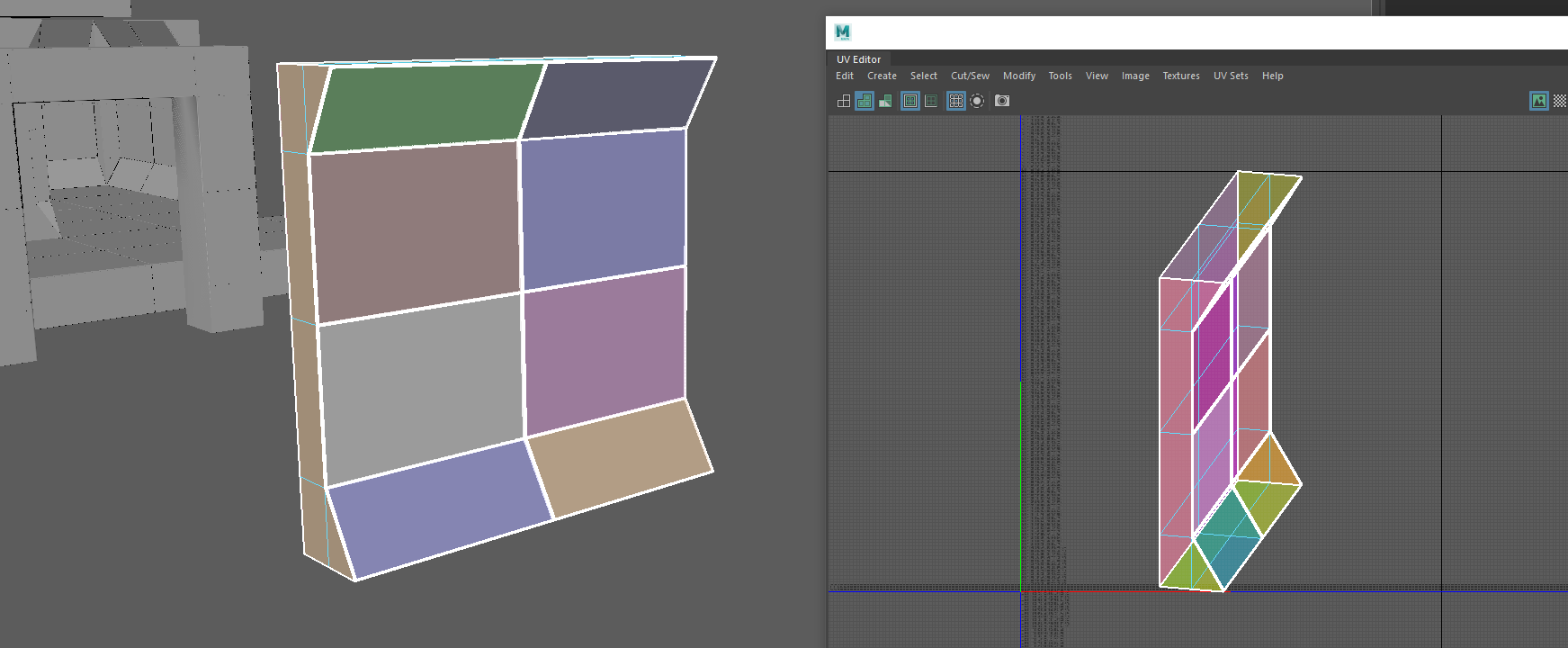The width and height of the screenshot is (1568, 648).
Task: Open the Tools menu
Action: [x=1060, y=76]
